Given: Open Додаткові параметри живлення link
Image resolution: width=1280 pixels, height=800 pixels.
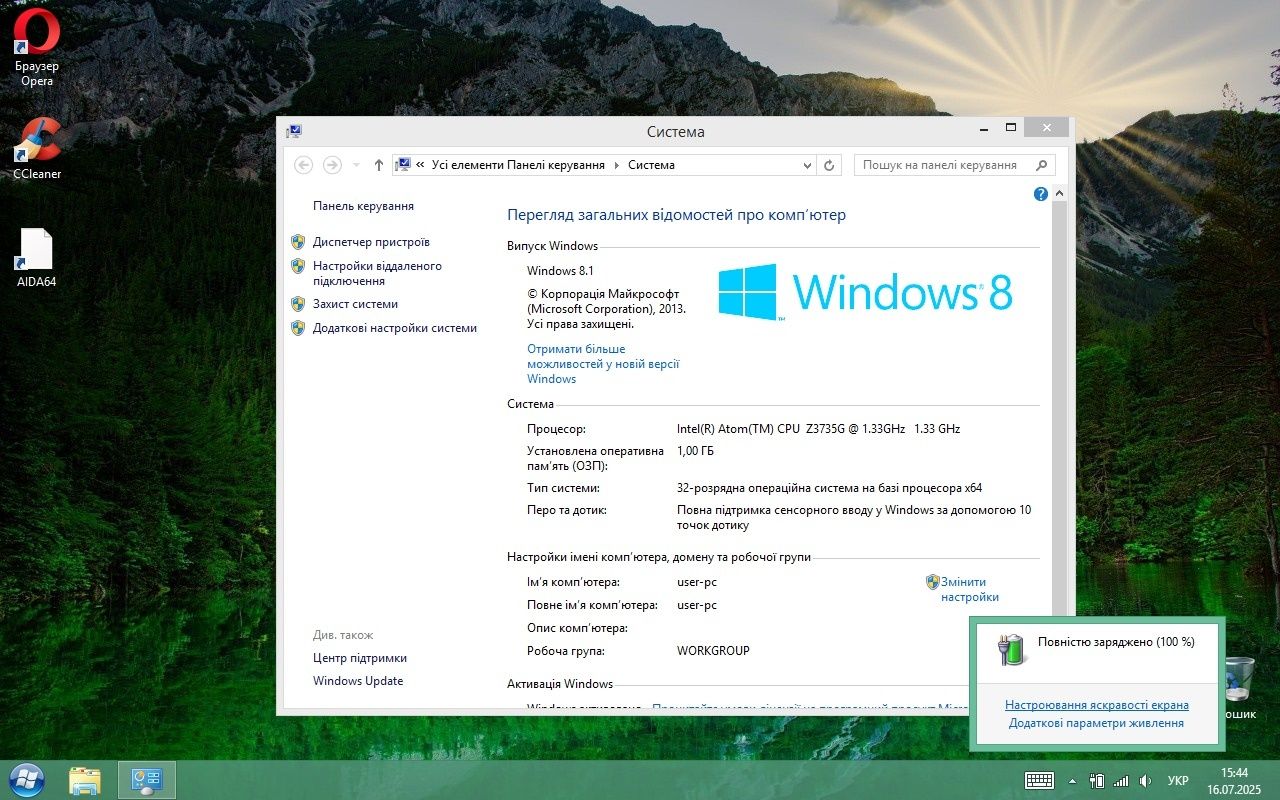Looking at the screenshot, I should 1096,723.
